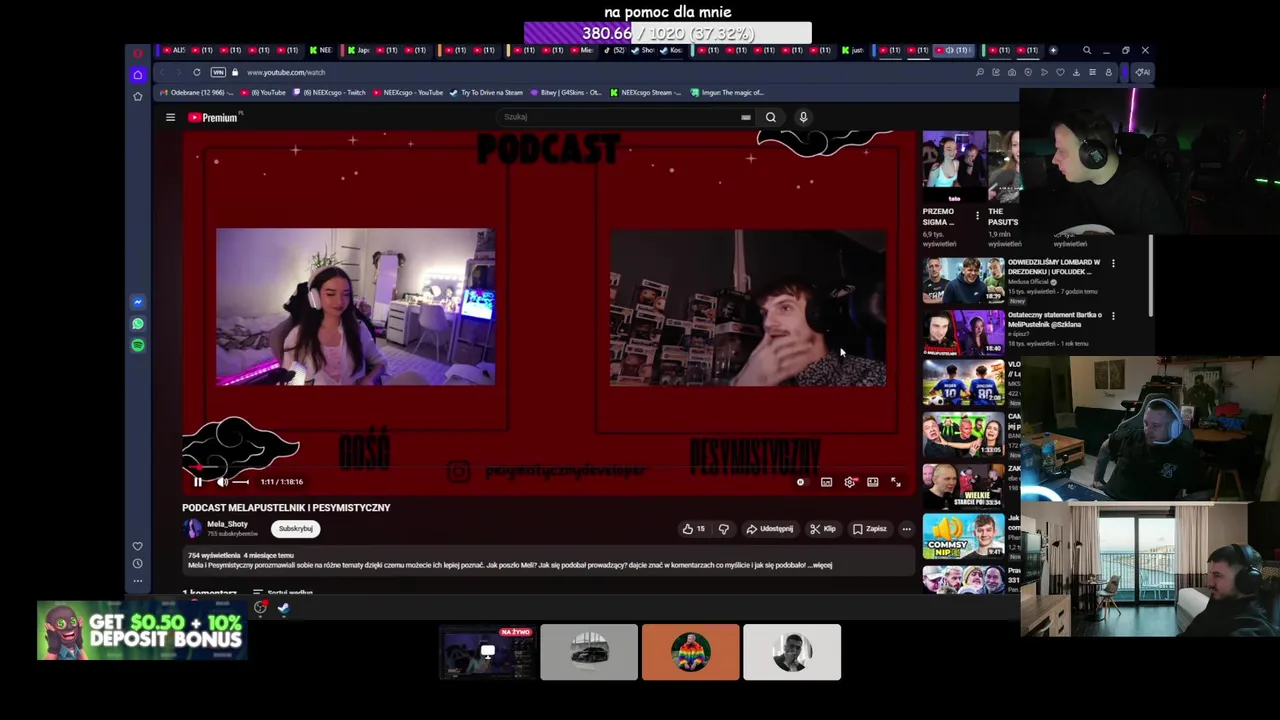Screen dimensions: 1280x720
Task: Open heart favorites icon in Opera sidebar
Action: (x=138, y=546)
